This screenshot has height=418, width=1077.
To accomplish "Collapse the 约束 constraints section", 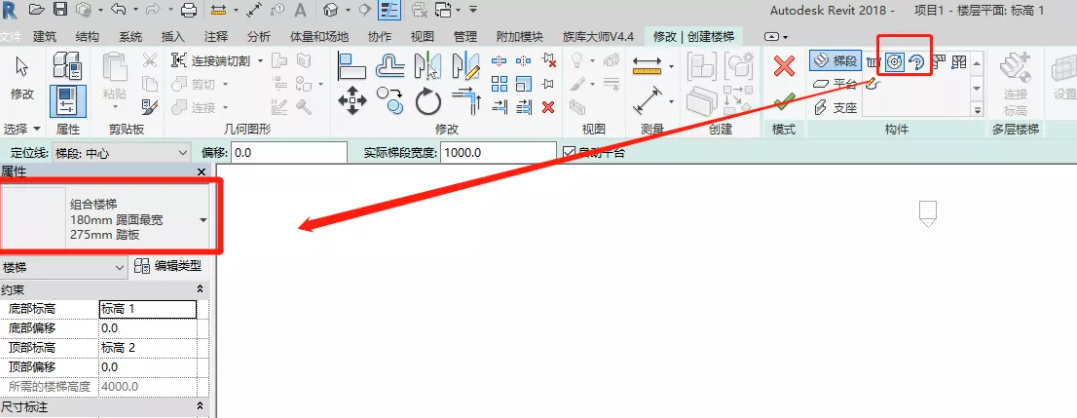I will click(x=200, y=289).
